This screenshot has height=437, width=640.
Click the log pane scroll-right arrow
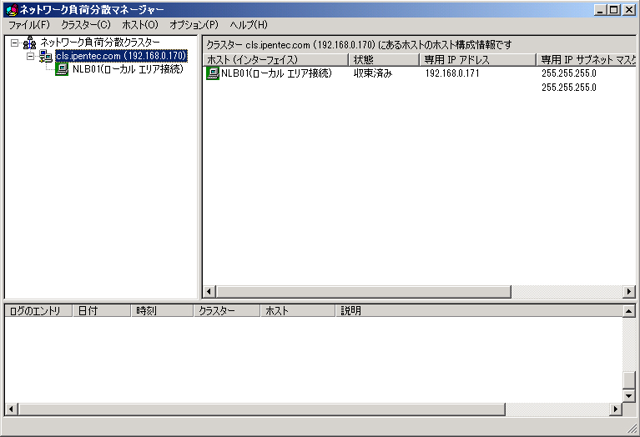616,409
